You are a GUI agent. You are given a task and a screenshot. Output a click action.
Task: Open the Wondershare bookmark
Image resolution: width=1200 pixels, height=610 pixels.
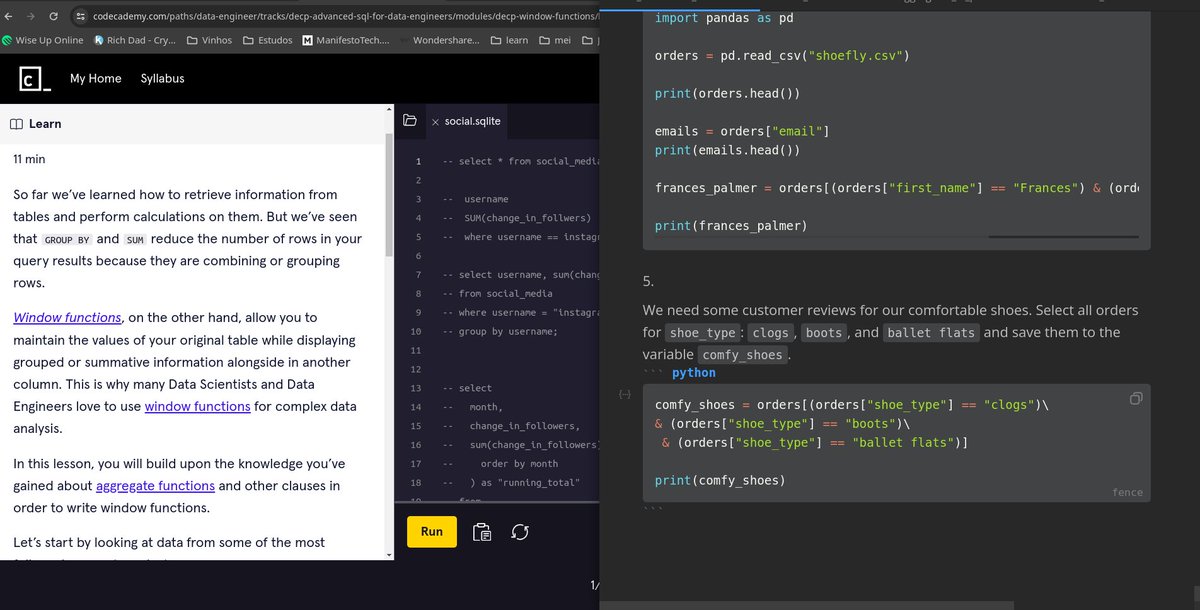pyautogui.click(x=438, y=40)
